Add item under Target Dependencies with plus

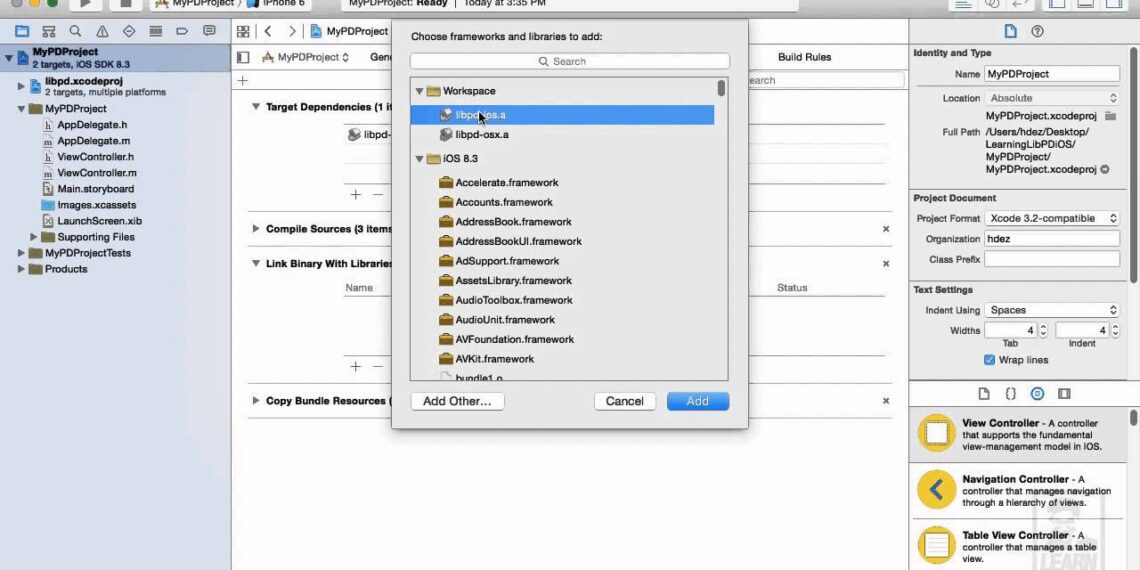(x=356, y=194)
